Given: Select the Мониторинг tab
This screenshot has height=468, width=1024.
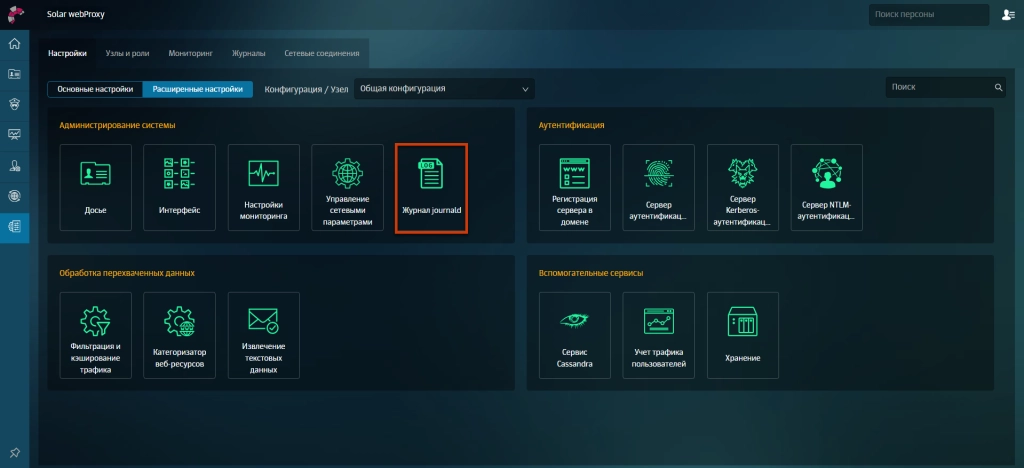Looking at the screenshot, I should click(x=191, y=54).
